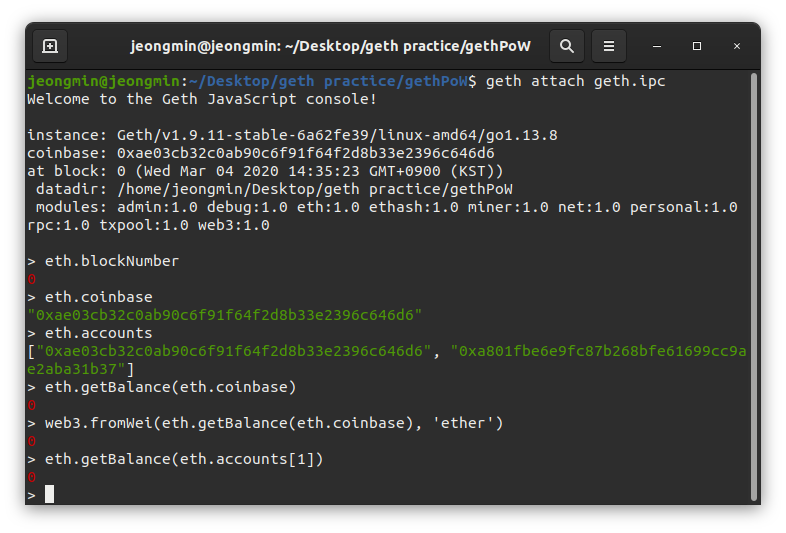786x533 pixels.
Task: Click the 'coinbase: 0xae03cb32...' header line
Action: coord(261,153)
